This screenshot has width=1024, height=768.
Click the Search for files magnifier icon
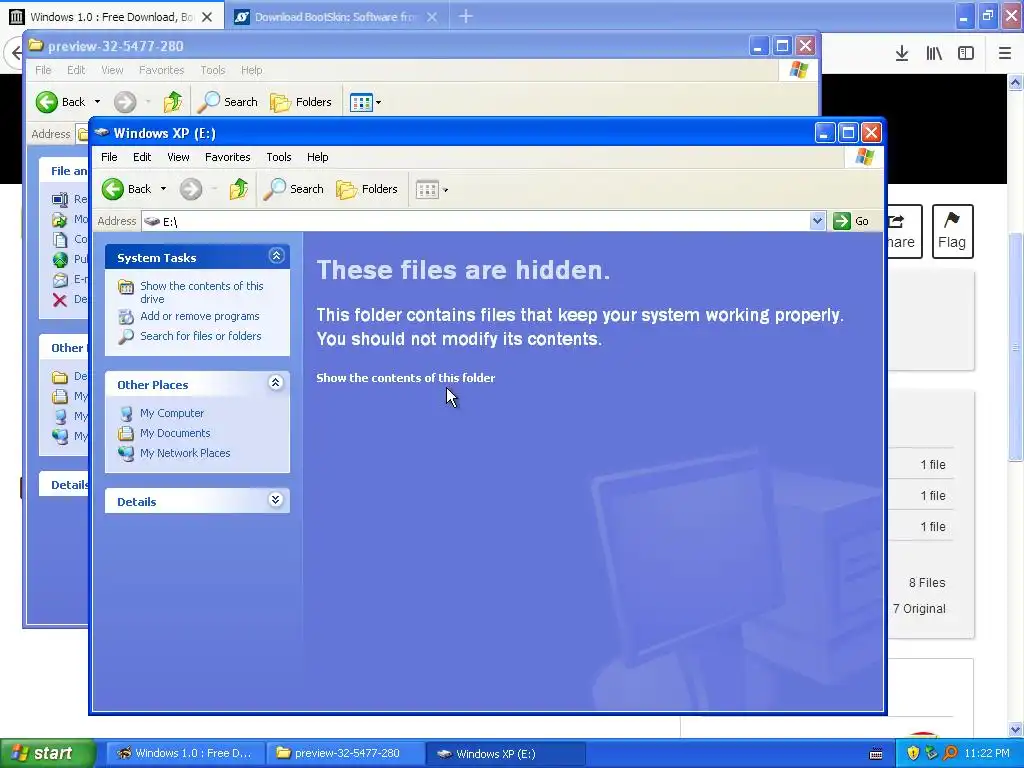[x=126, y=336]
